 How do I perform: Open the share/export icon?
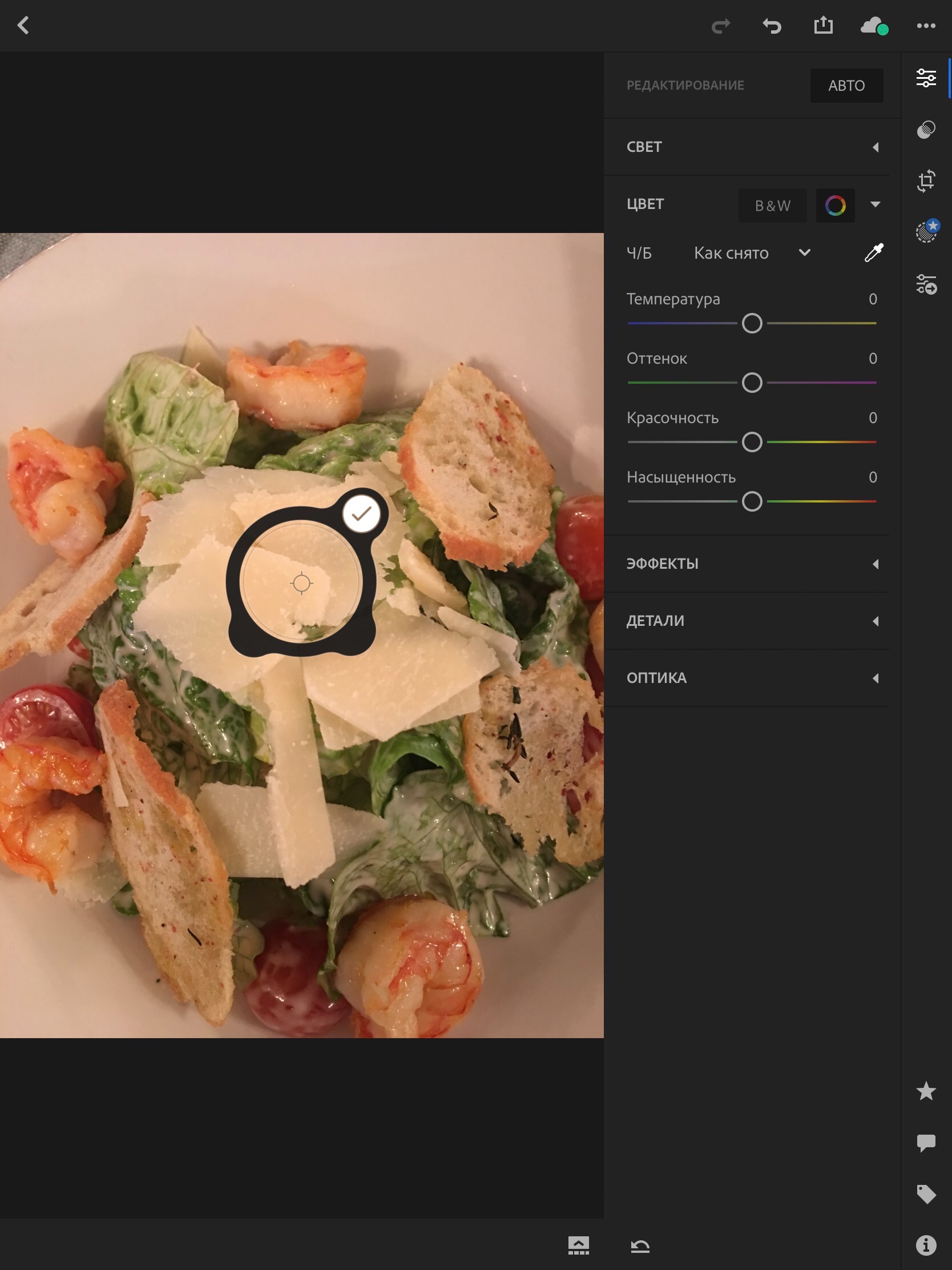click(x=823, y=25)
